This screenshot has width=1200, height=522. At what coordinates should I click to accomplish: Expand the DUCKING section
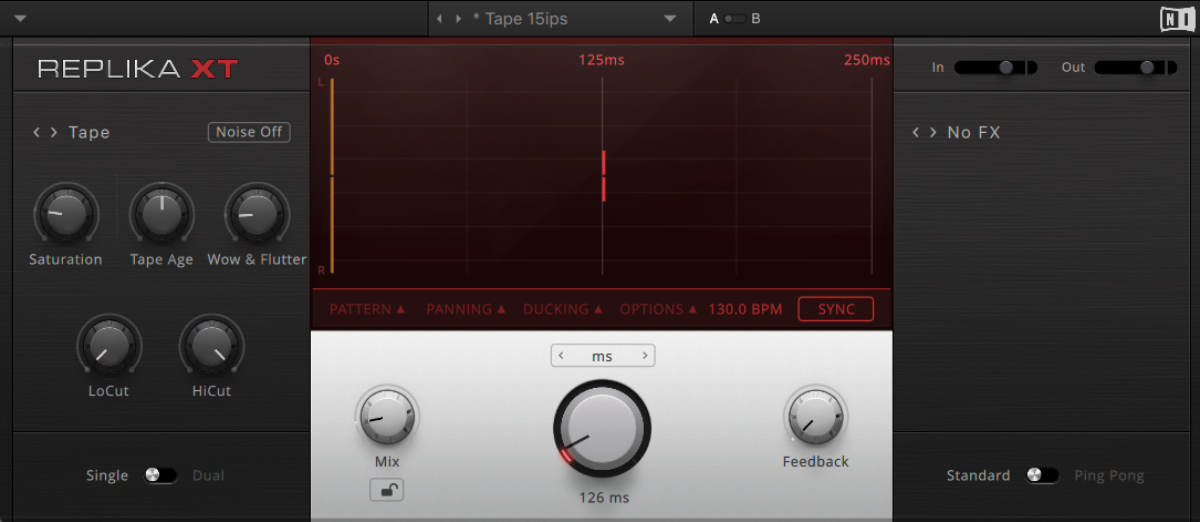click(563, 309)
